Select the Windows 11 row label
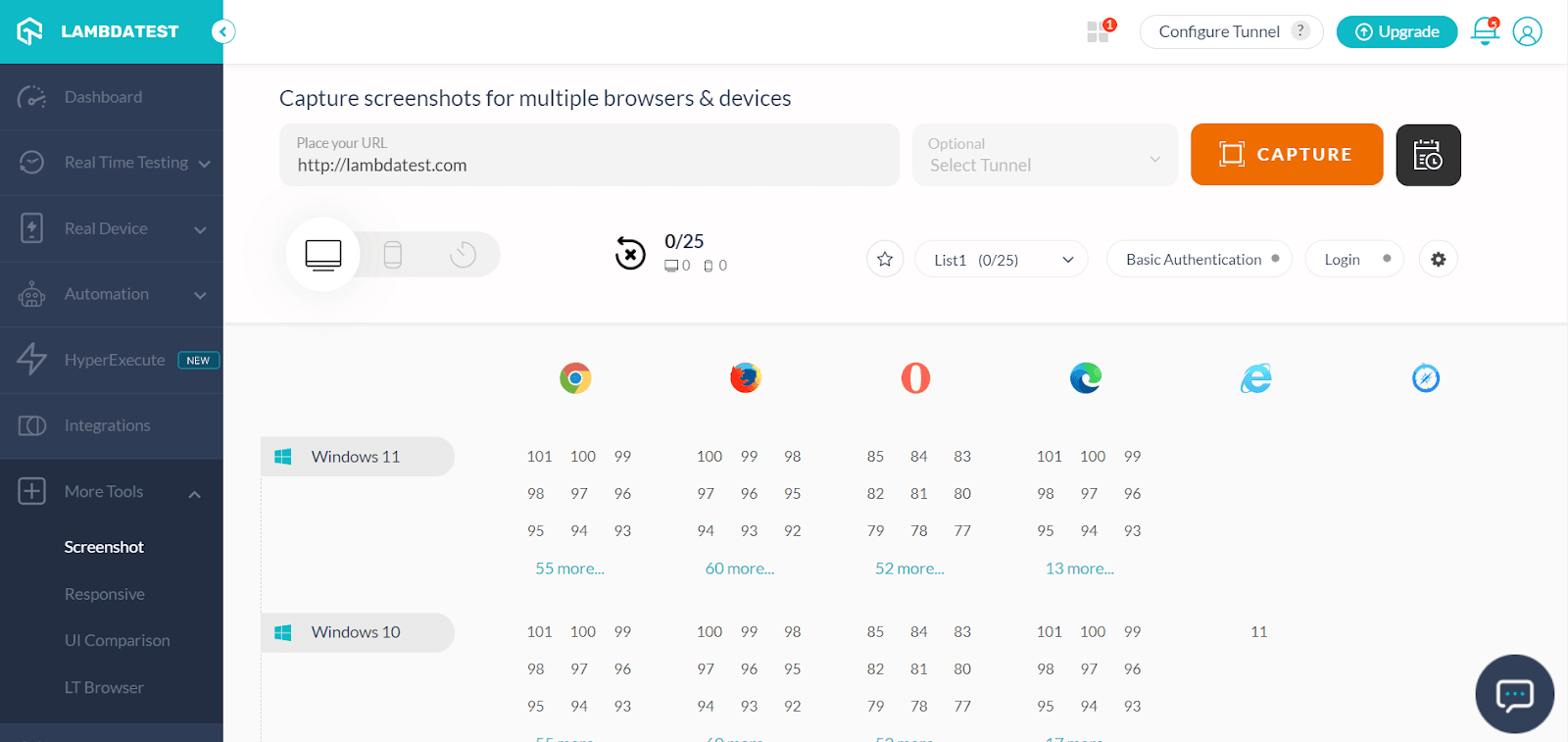The image size is (1568, 742). pyautogui.click(x=358, y=457)
